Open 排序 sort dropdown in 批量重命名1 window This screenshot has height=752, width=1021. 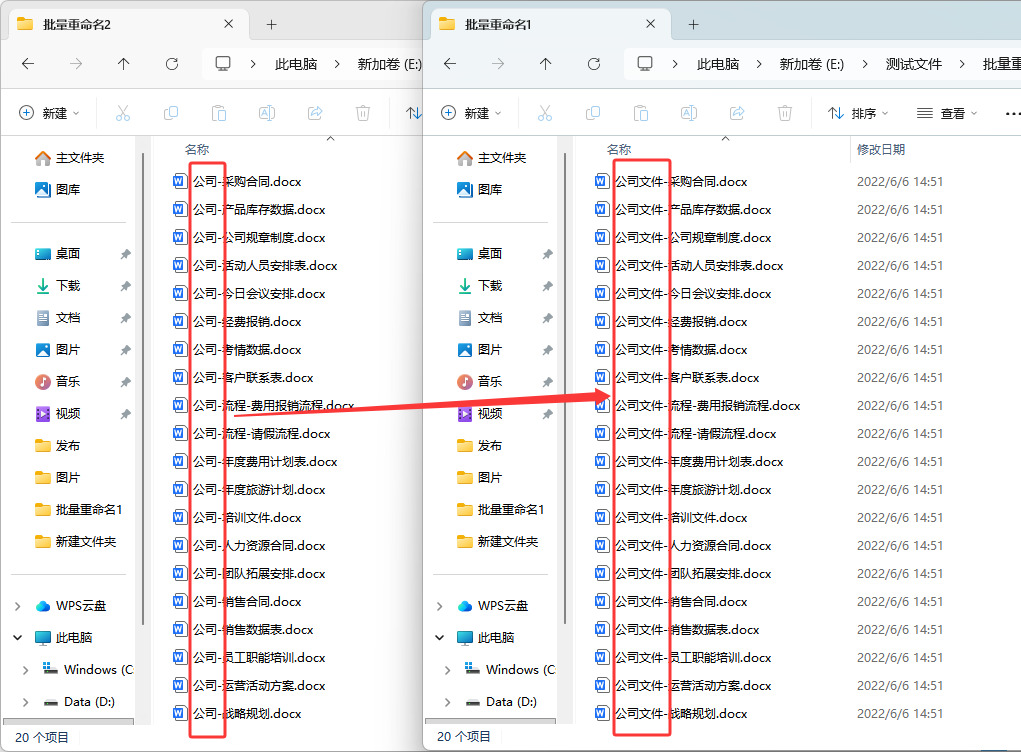click(x=858, y=113)
